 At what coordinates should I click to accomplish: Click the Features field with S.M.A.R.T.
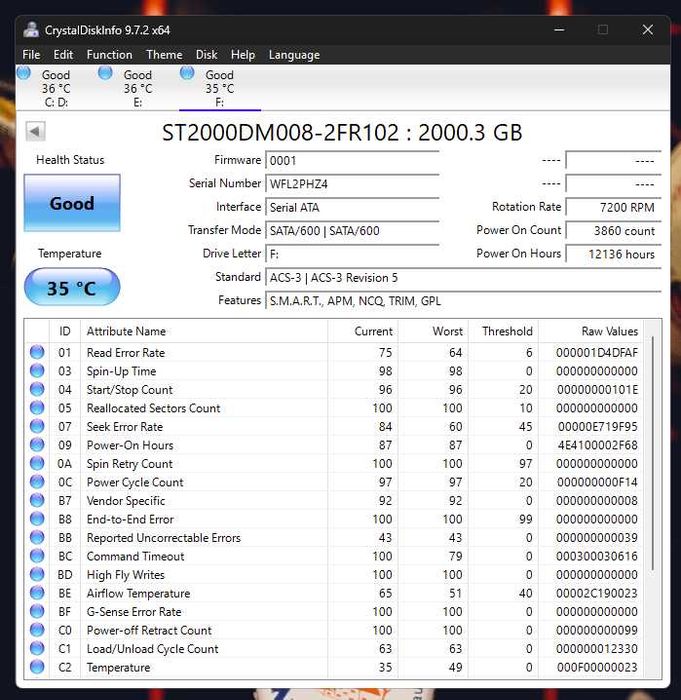coord(463,300)
